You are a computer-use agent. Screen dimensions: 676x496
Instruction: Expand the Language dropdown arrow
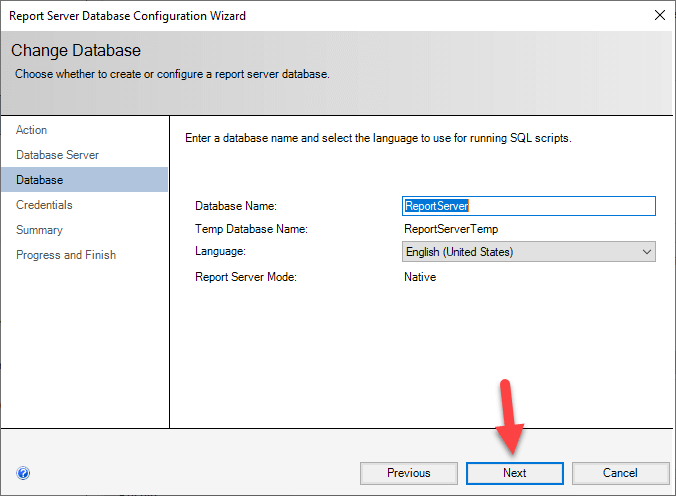pyautogui.click(x=645, y=252)
